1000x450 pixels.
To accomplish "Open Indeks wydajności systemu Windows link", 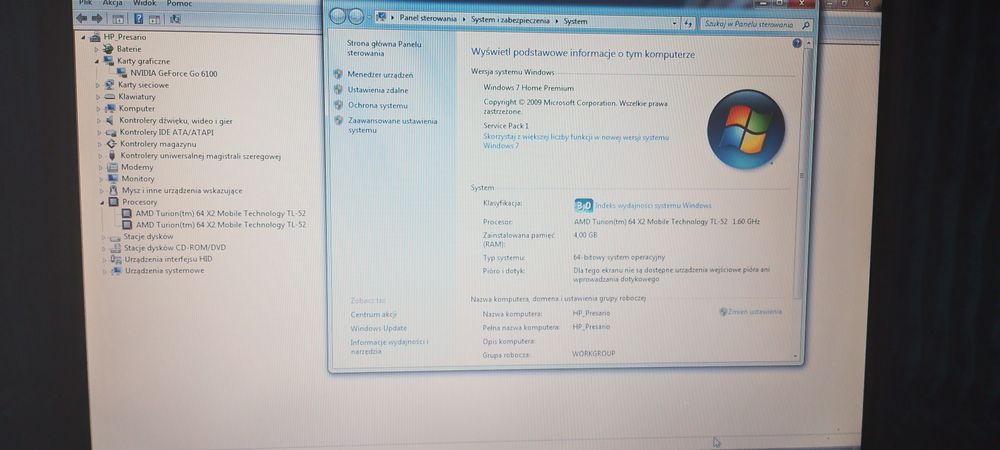I will click(653, 206).
